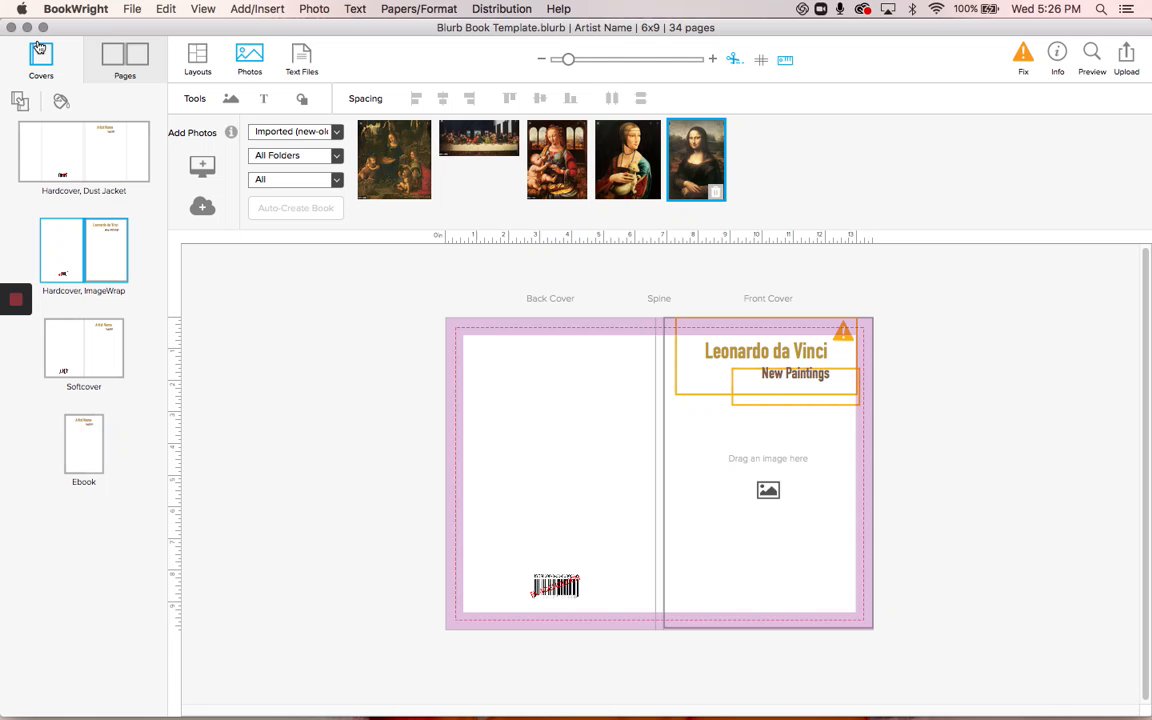Open the All Folders dropdown
Viewport: 1152px width, 720px height.
click(x=295, y=156)
